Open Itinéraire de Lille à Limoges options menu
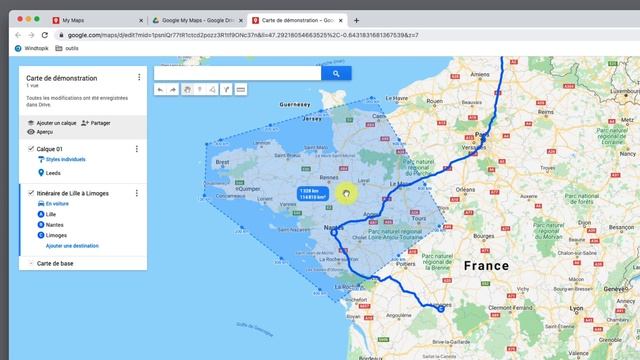This screenshot has height=360, width=640. point(137,193)
